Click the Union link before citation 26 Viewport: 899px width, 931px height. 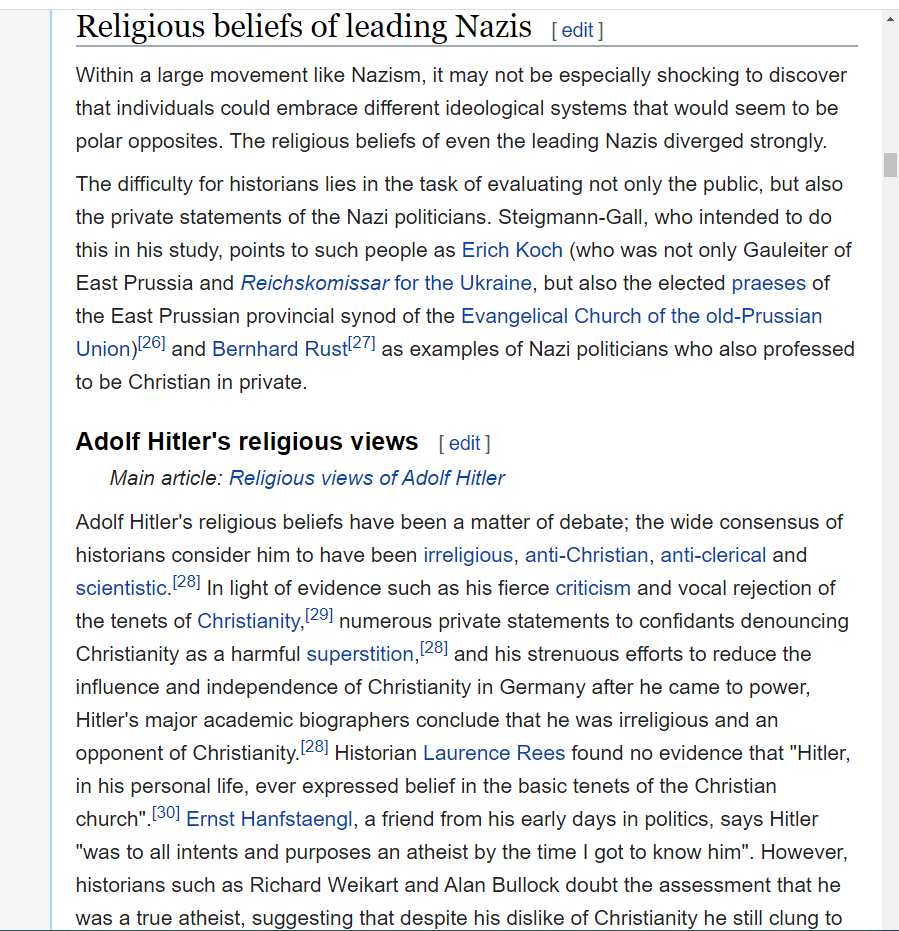(x=103, y=349)
